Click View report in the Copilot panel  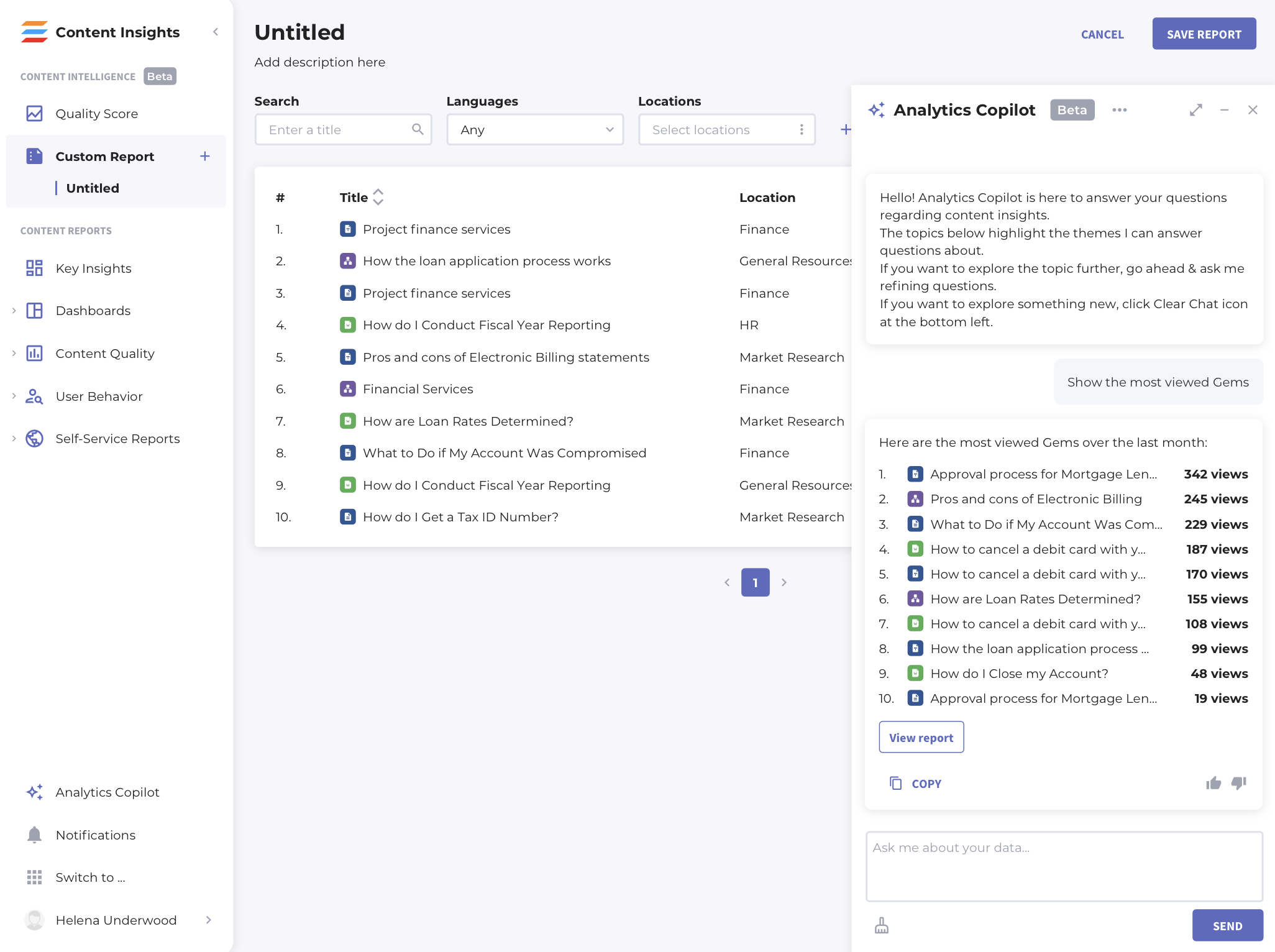pyautogui.click(x=921, y=737)
